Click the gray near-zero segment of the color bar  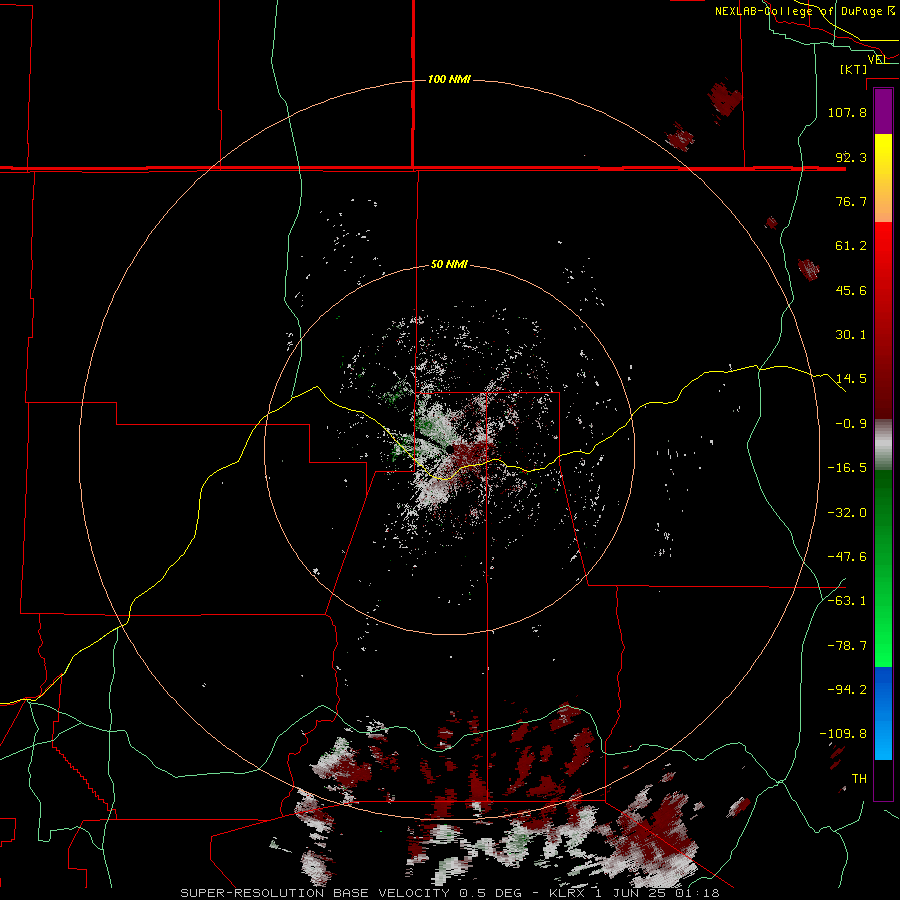click(x=883, y=444)
